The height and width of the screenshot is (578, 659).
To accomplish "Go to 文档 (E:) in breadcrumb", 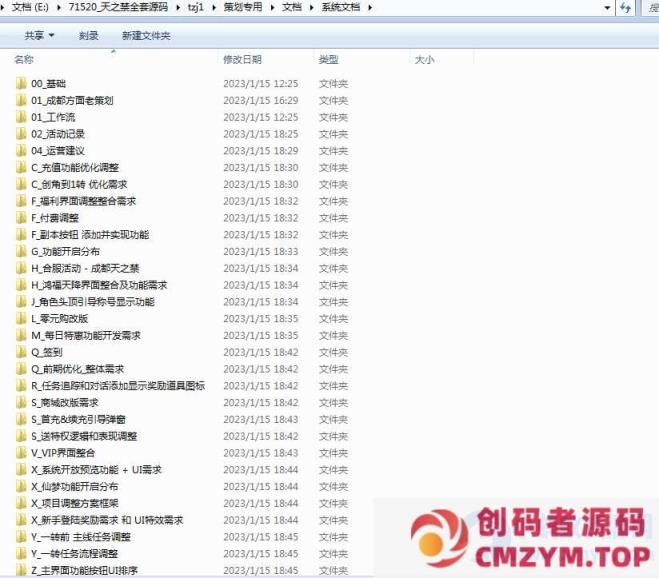I will pyautogui.click(x=30, y=7).
